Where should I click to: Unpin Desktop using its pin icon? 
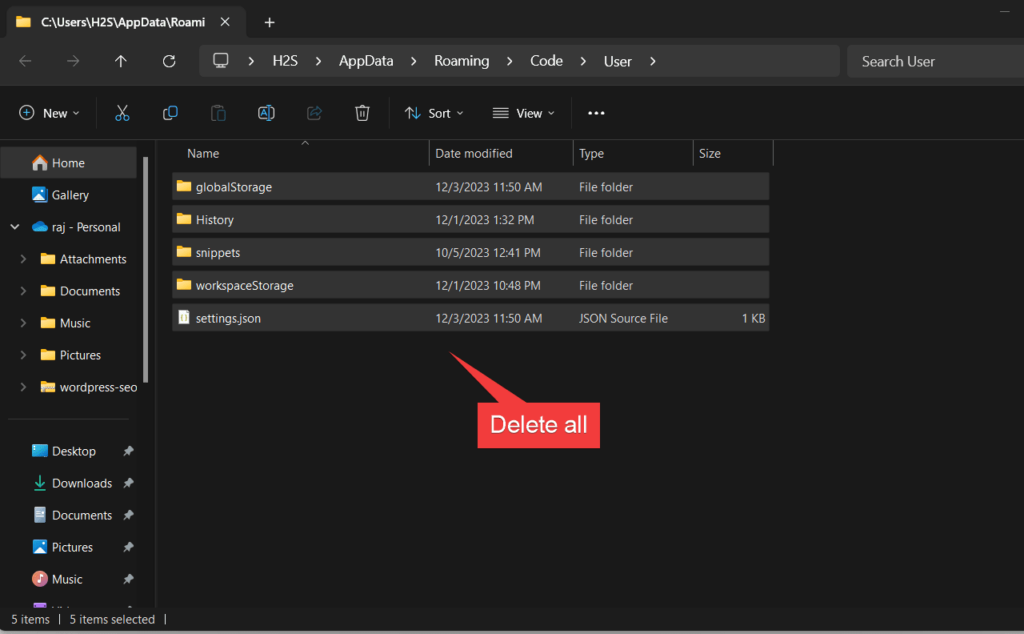pos(128,451)
